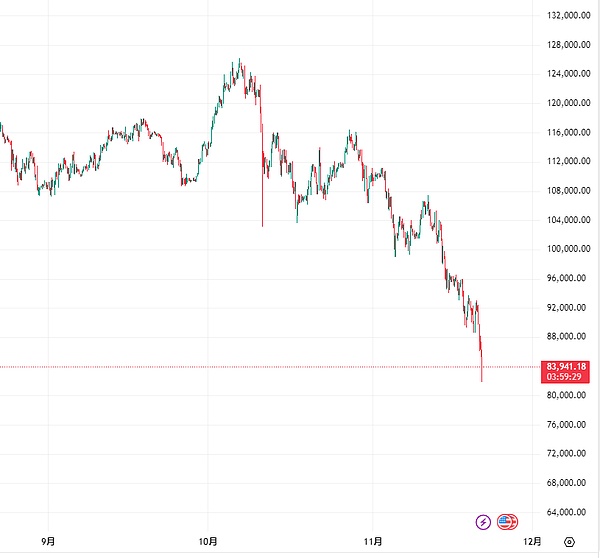Select the 10月 label on time axis
This screenshot has height=558, width=600.
(208, 542)
